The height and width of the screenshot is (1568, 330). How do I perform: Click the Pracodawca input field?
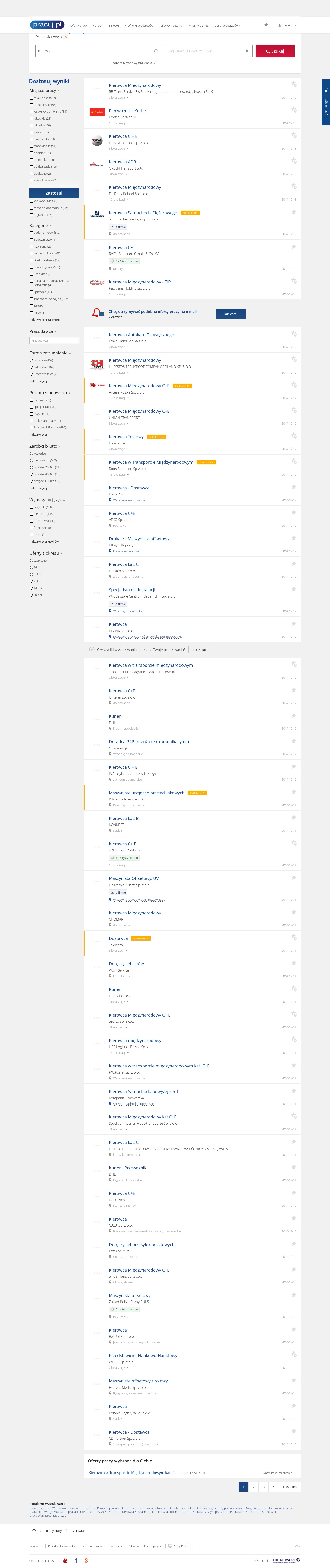tap(55, 341)
